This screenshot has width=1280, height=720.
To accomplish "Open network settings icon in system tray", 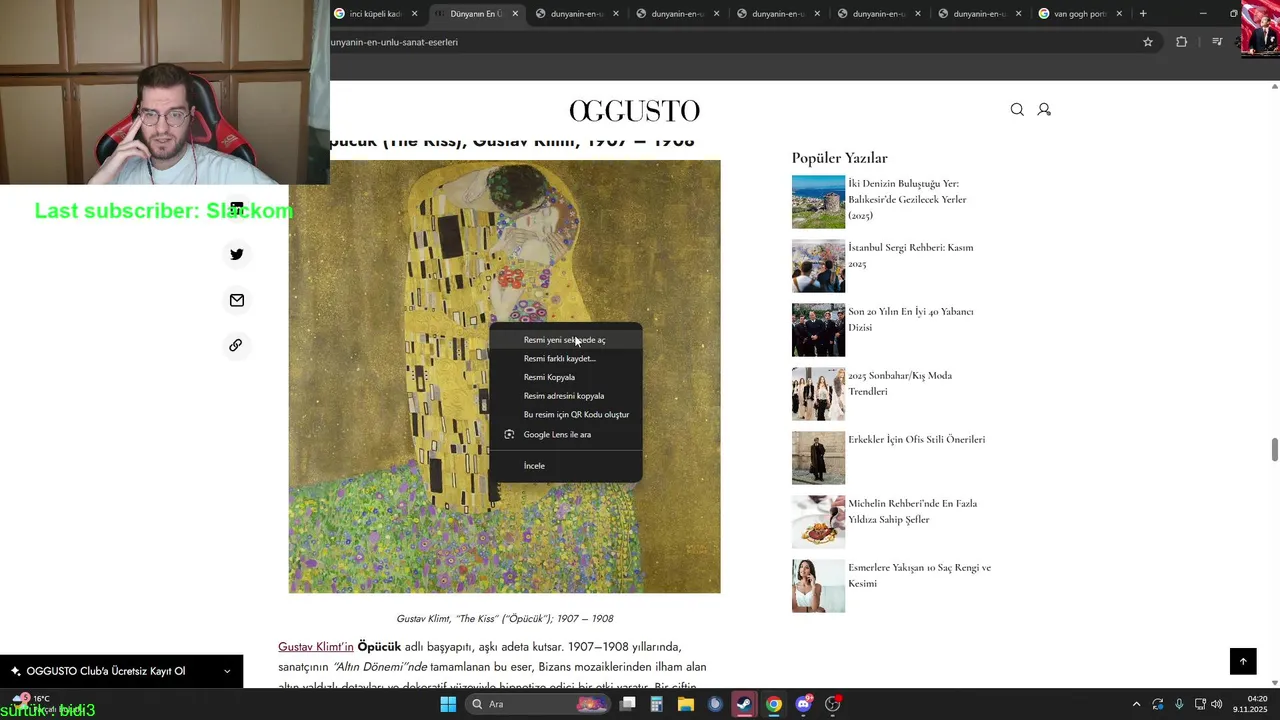I will pyautogui.click(x=1200, y=704).
